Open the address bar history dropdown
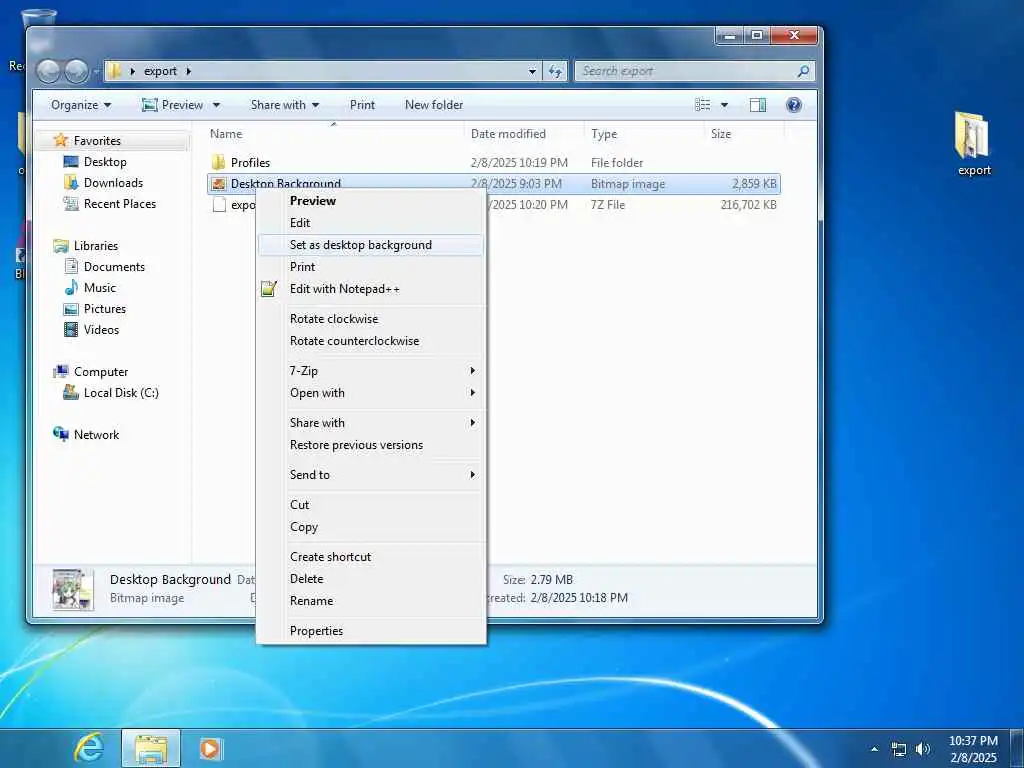This screenshot has height=768, width=1024. [x=532, y=71]
